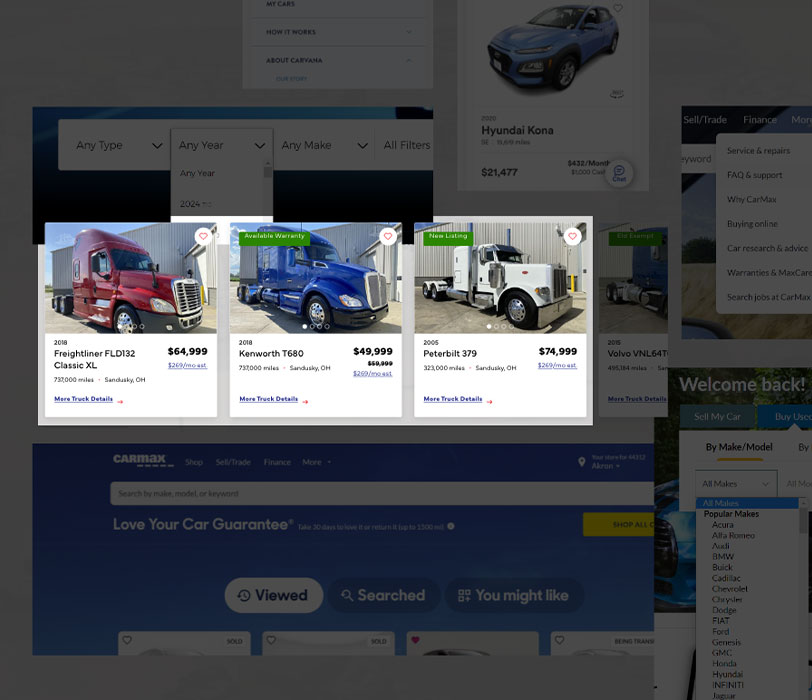Image resolution: width=812 pixels, height=700 pixels.
Task: Favorite second car card beside SOLD badge
Action: (x=271, y=640)
